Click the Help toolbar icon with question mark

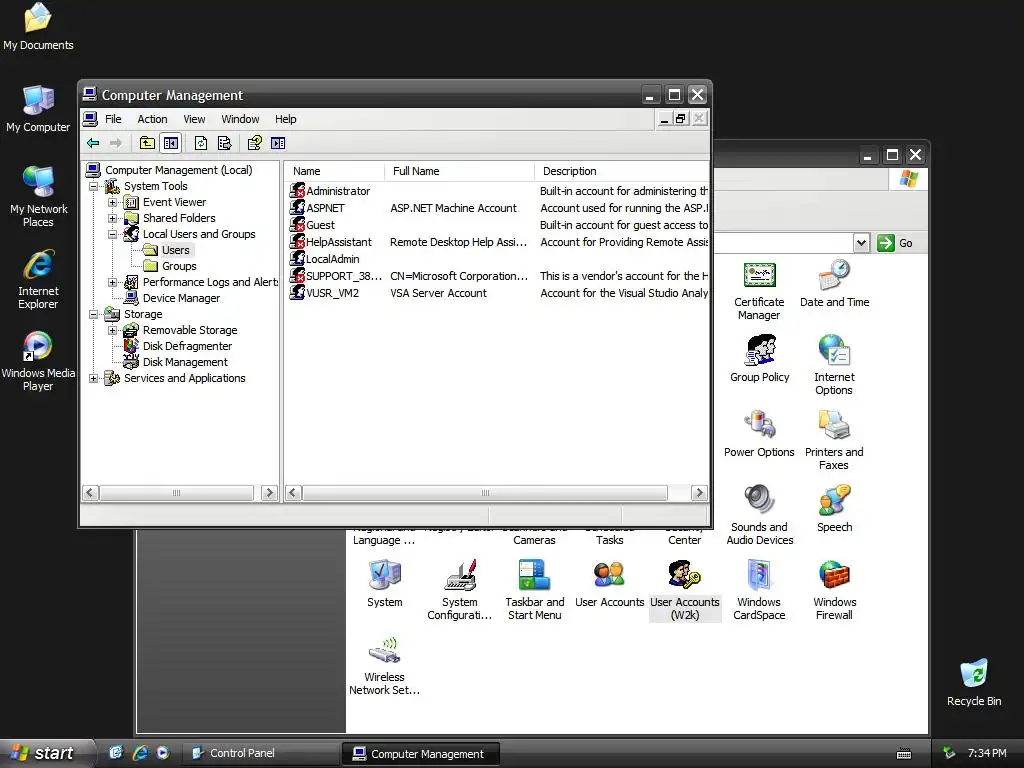[x=255, y=143]
